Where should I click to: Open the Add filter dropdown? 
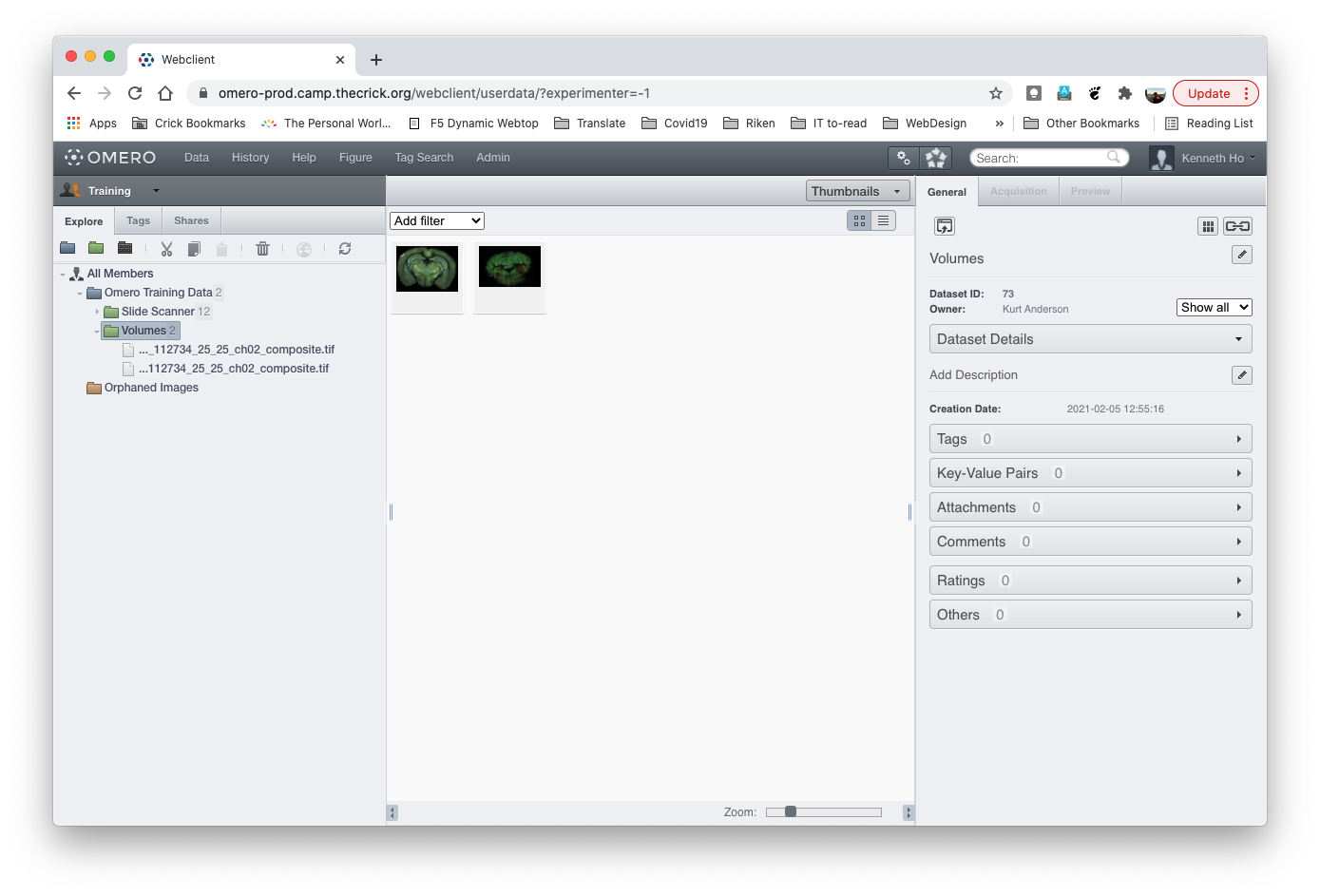point(437,220)
